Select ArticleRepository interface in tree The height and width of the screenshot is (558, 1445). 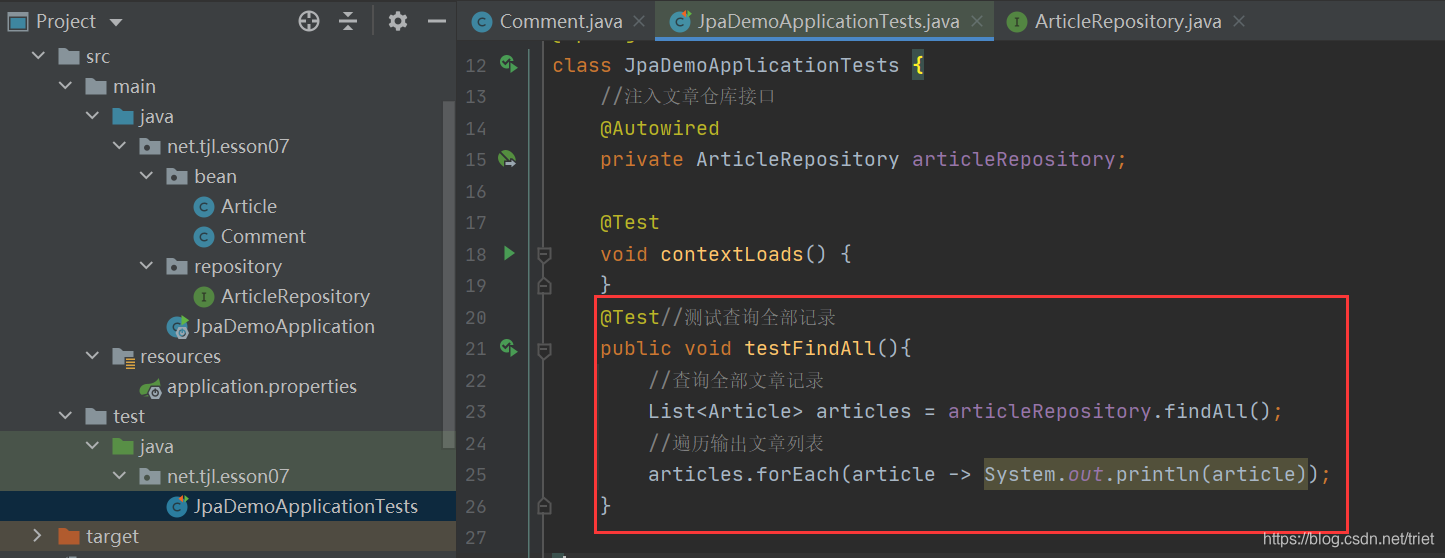click(295, 296)
